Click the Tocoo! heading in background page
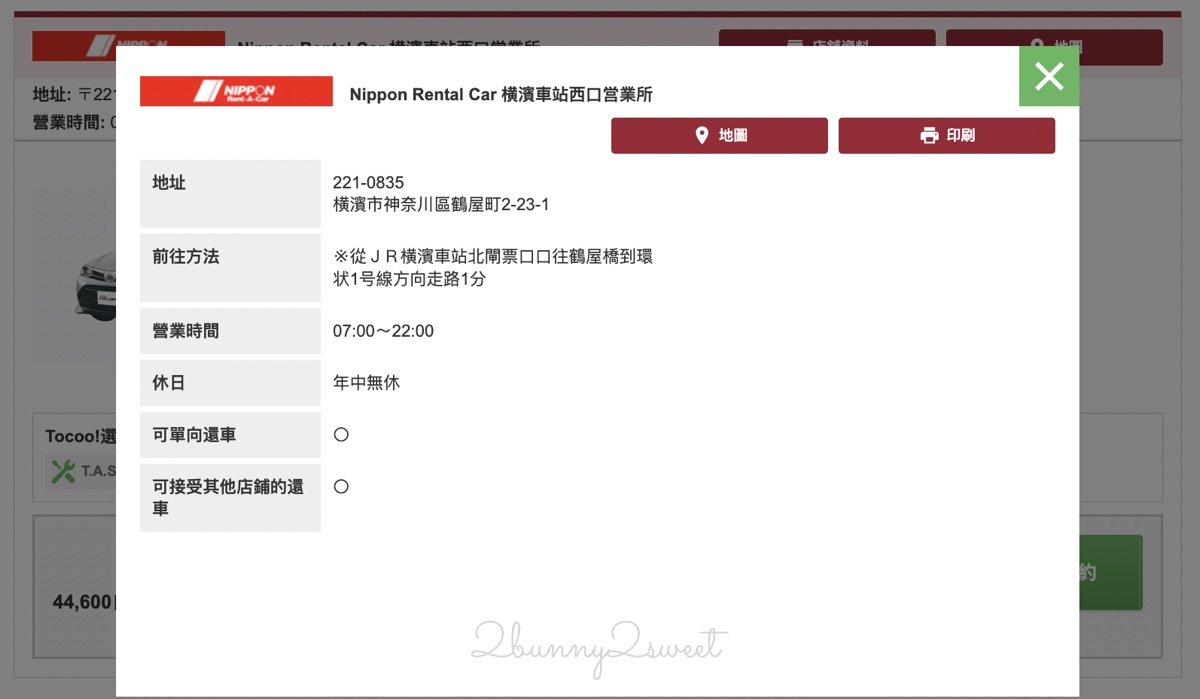 coord(80,437)
